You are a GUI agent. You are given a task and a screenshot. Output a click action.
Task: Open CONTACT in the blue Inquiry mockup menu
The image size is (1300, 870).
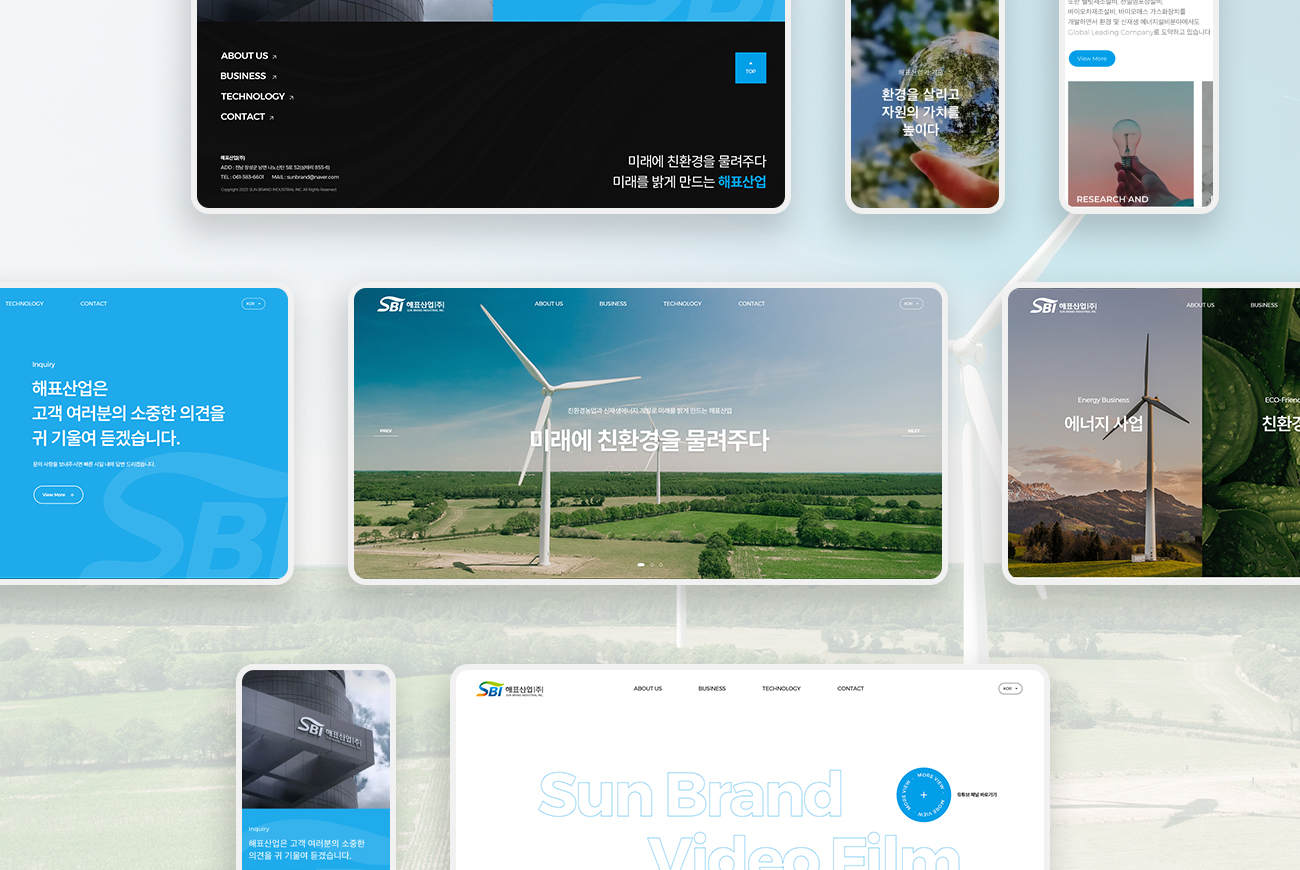(x=93, y=304)
